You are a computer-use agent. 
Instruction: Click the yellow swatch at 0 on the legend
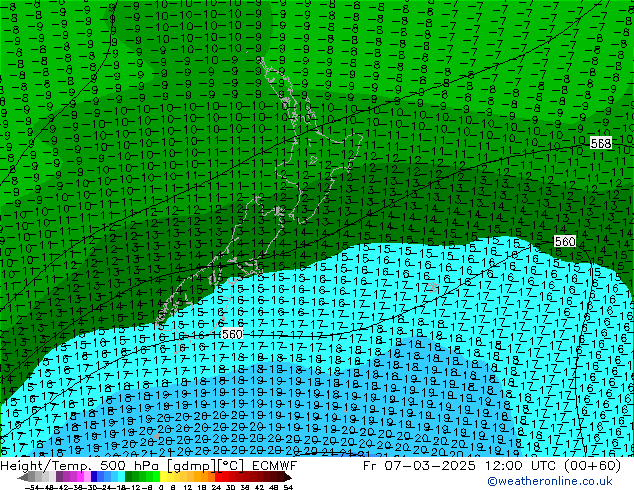163,476
